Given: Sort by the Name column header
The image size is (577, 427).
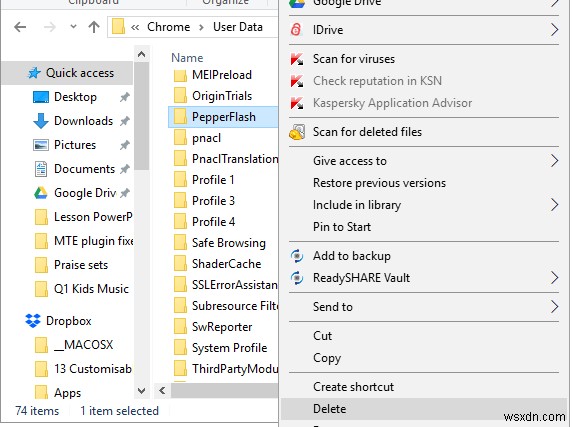Looking at the screenshot, I should pos(187,58).
